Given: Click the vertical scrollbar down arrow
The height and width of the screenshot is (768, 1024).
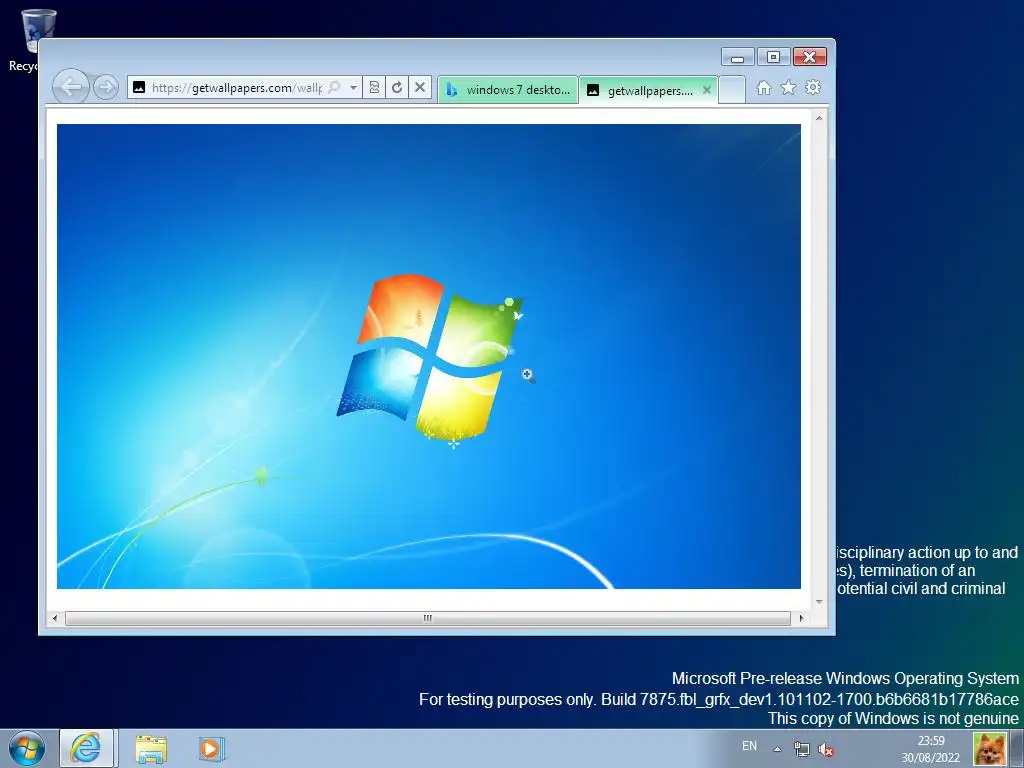Looking at the screenshot, I should (819, 601).
